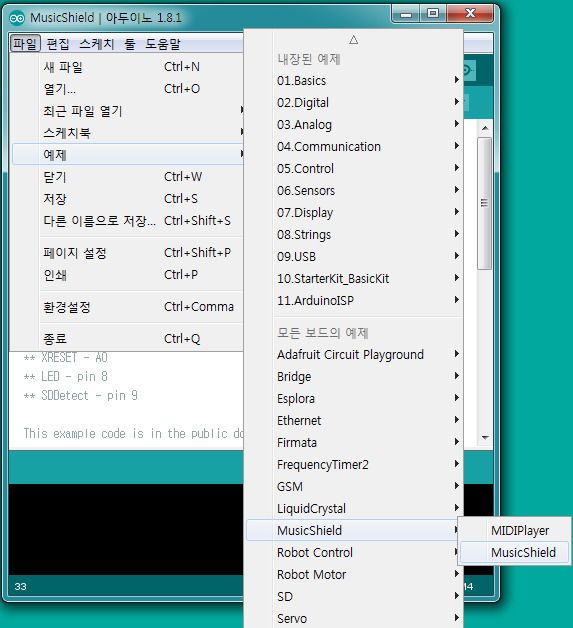Click the Arduino logo in title bar
The height and width of the screenshot is (628, 573).
tap(17, 18)
